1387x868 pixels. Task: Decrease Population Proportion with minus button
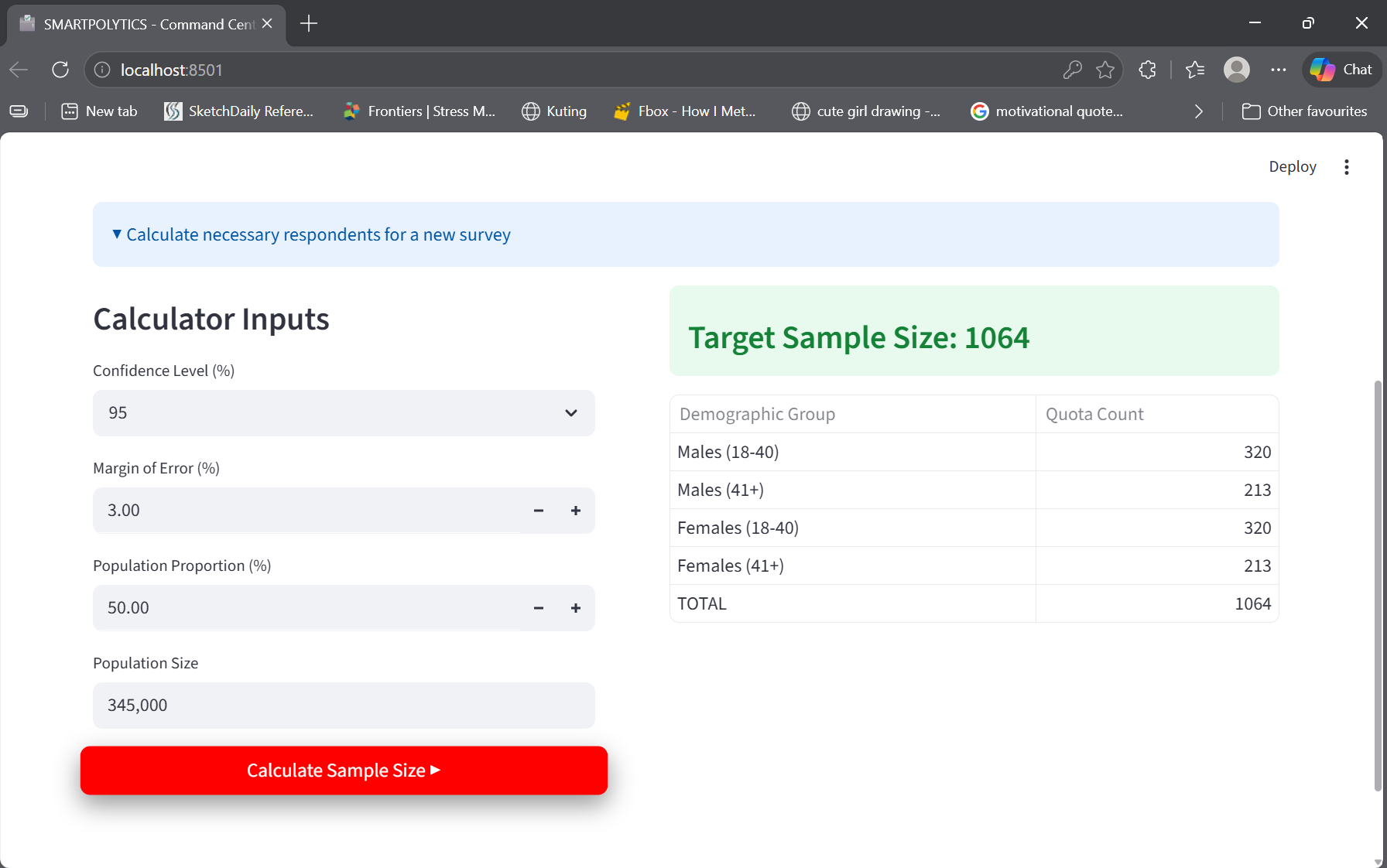pyautogui.click(x=539, y=608)
